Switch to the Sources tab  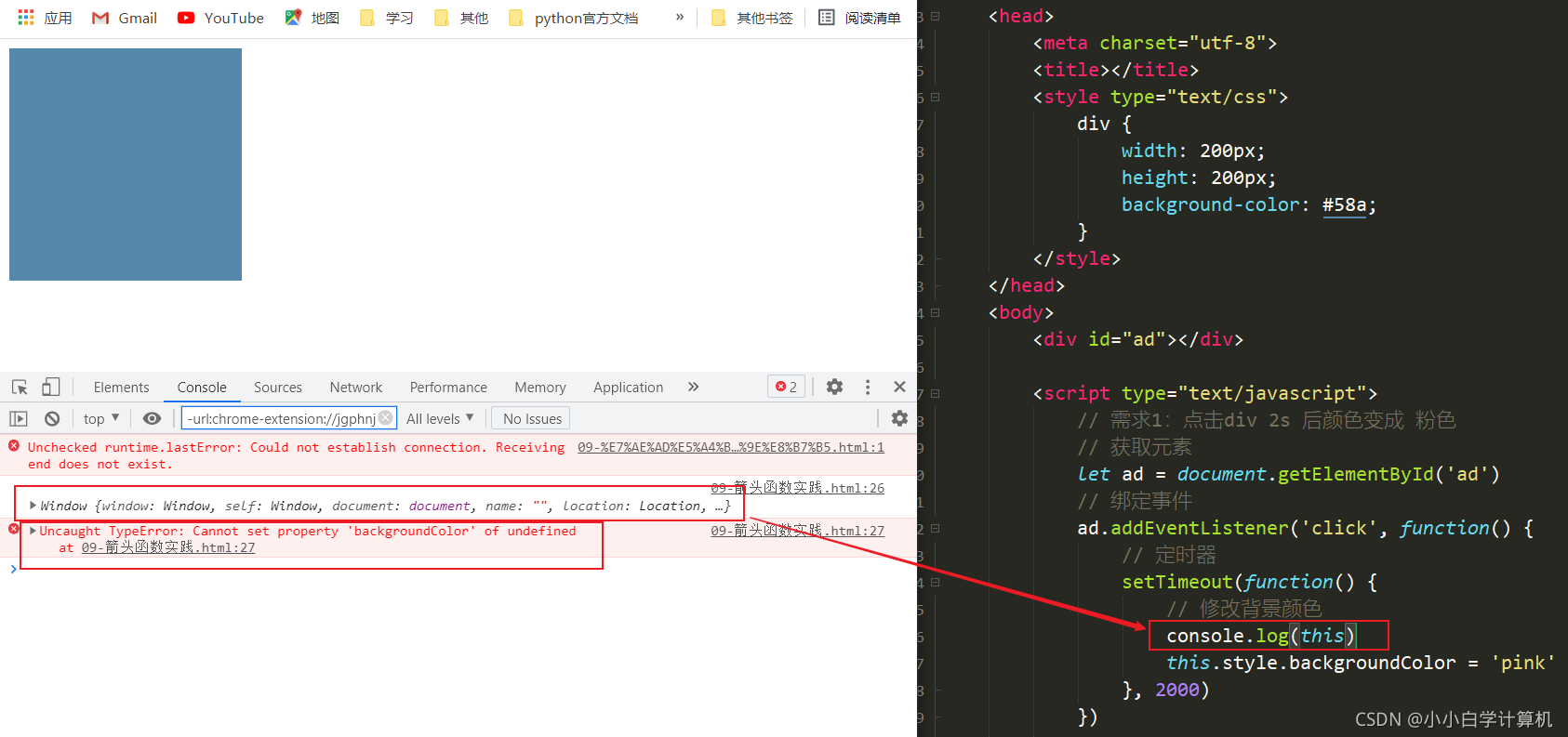coord(278,388)
